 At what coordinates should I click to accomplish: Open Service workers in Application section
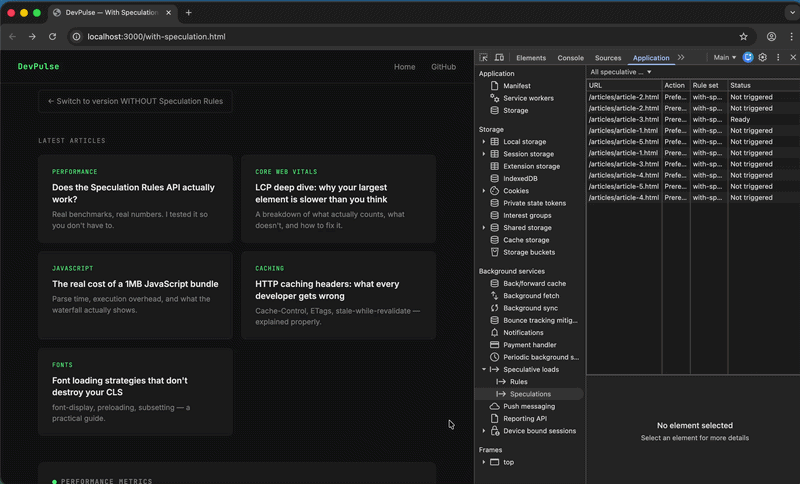point(528,98)
